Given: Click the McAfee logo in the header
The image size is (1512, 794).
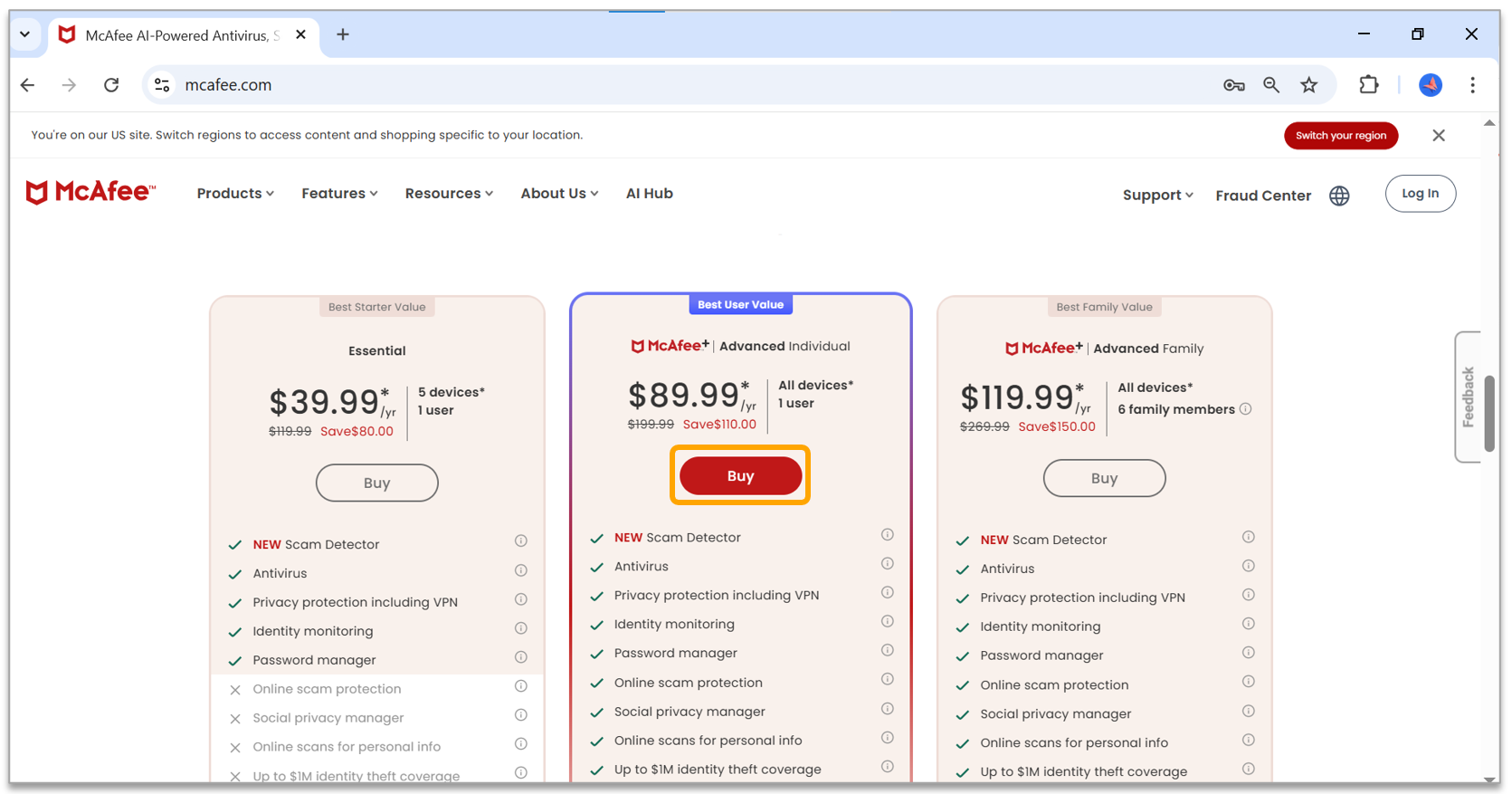Looking at the screenshot, I should click(90, 192).
